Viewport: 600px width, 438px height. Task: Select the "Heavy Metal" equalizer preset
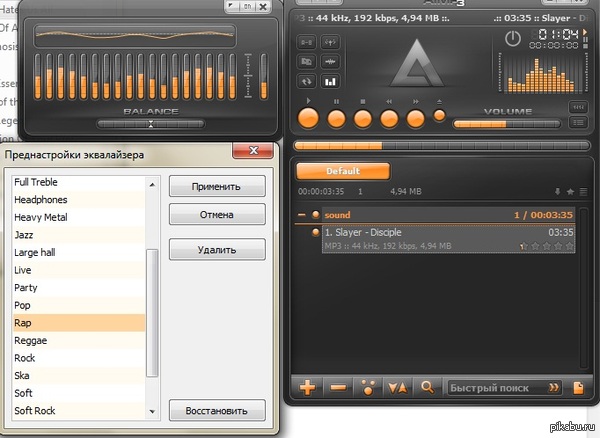pos(41,217)
